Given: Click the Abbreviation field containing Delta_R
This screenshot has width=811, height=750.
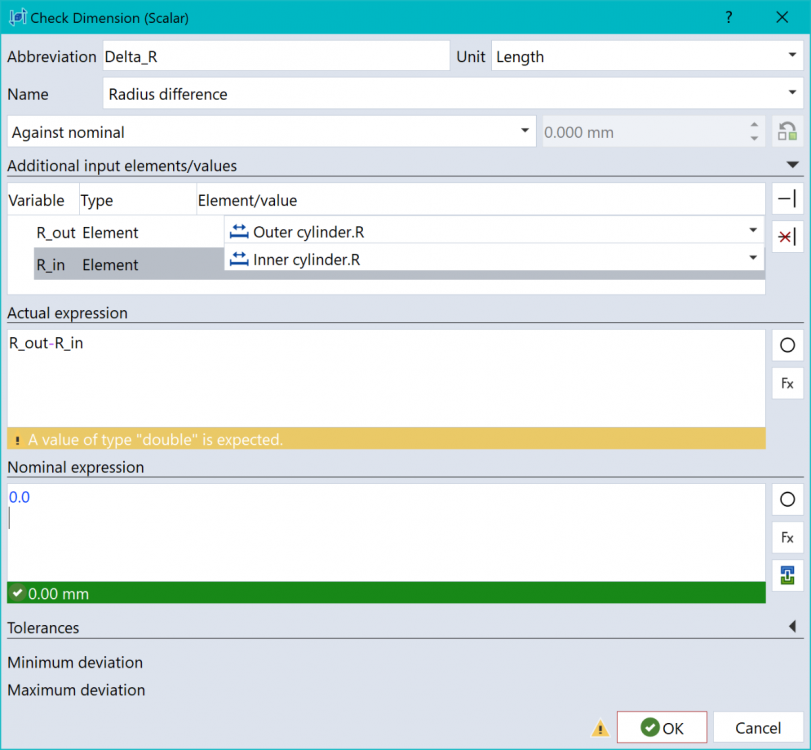Looking at the screenshot, I should click(x=275, y=56).
